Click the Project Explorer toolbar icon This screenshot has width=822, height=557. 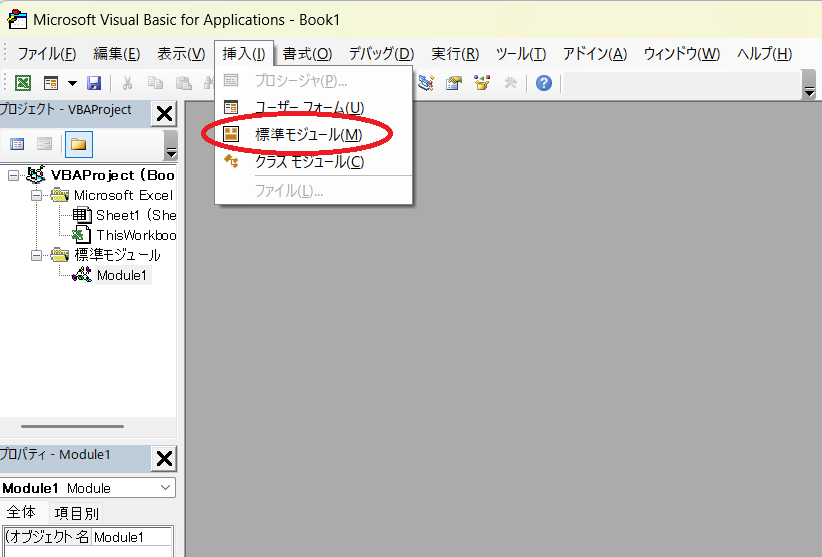coord(427,83)
